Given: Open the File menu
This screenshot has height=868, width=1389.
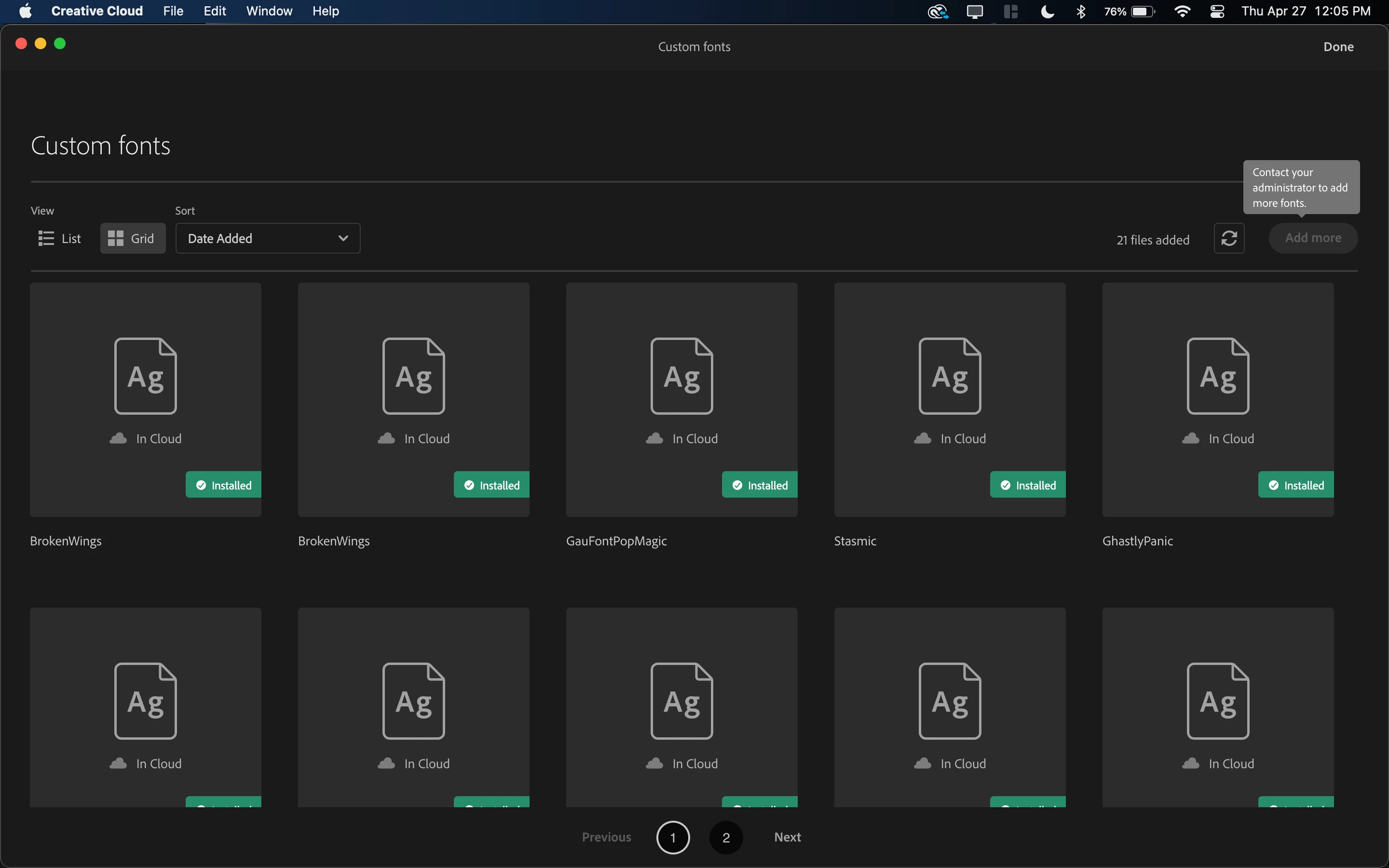Looking at the screenshot, I should [x=173, y=12].
